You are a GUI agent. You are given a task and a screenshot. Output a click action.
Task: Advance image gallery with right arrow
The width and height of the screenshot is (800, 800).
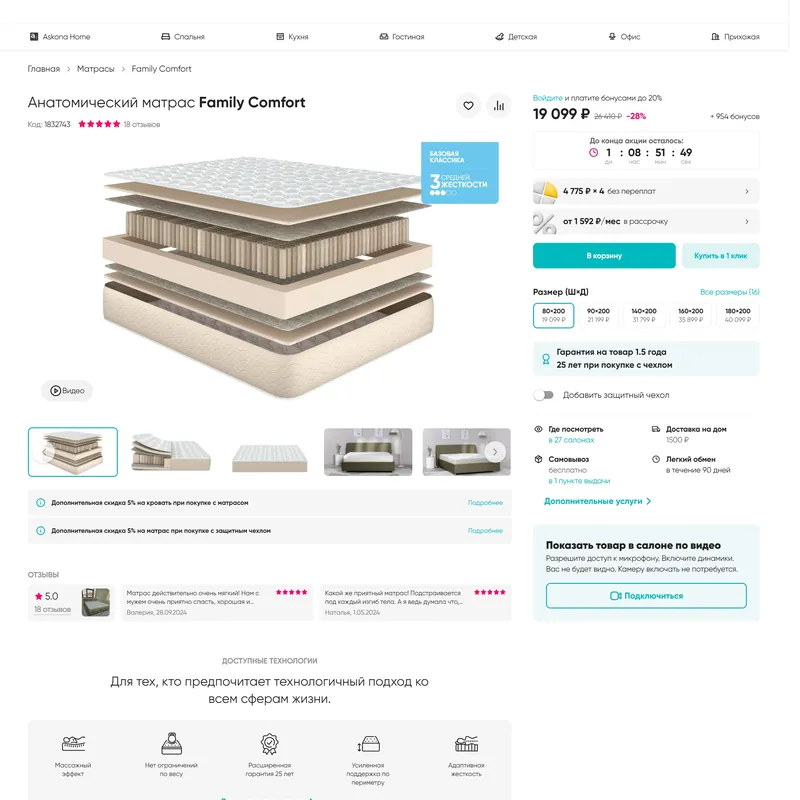(495, 452)
